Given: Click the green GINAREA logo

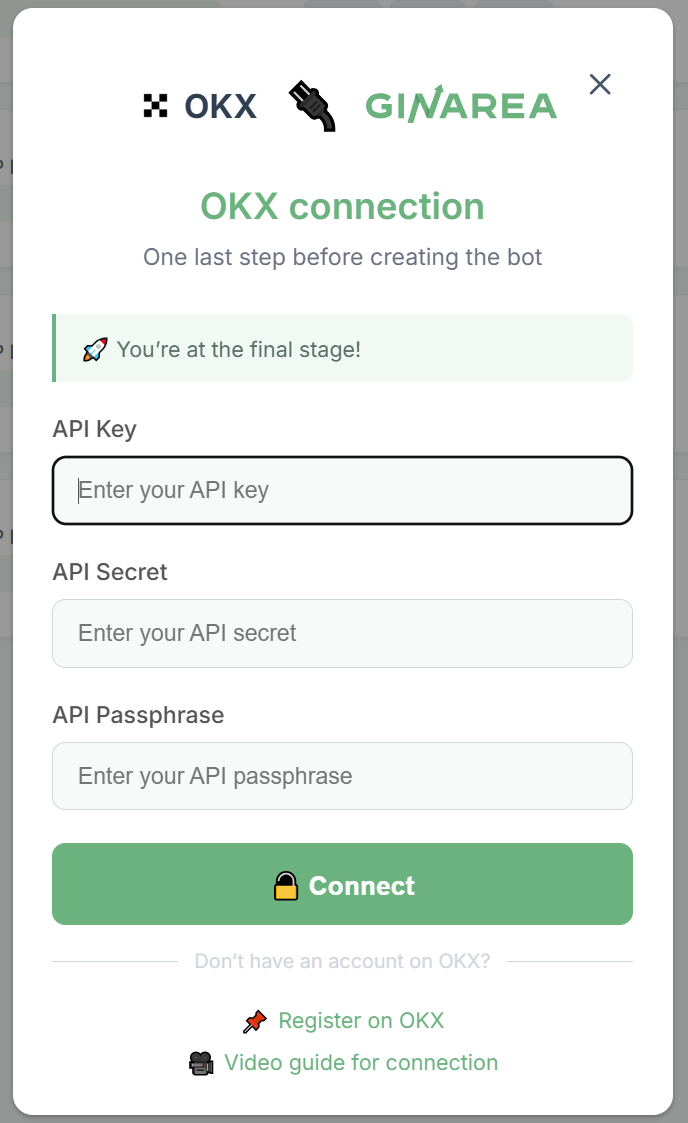Looking at the screenshot, I should point(461,105).
